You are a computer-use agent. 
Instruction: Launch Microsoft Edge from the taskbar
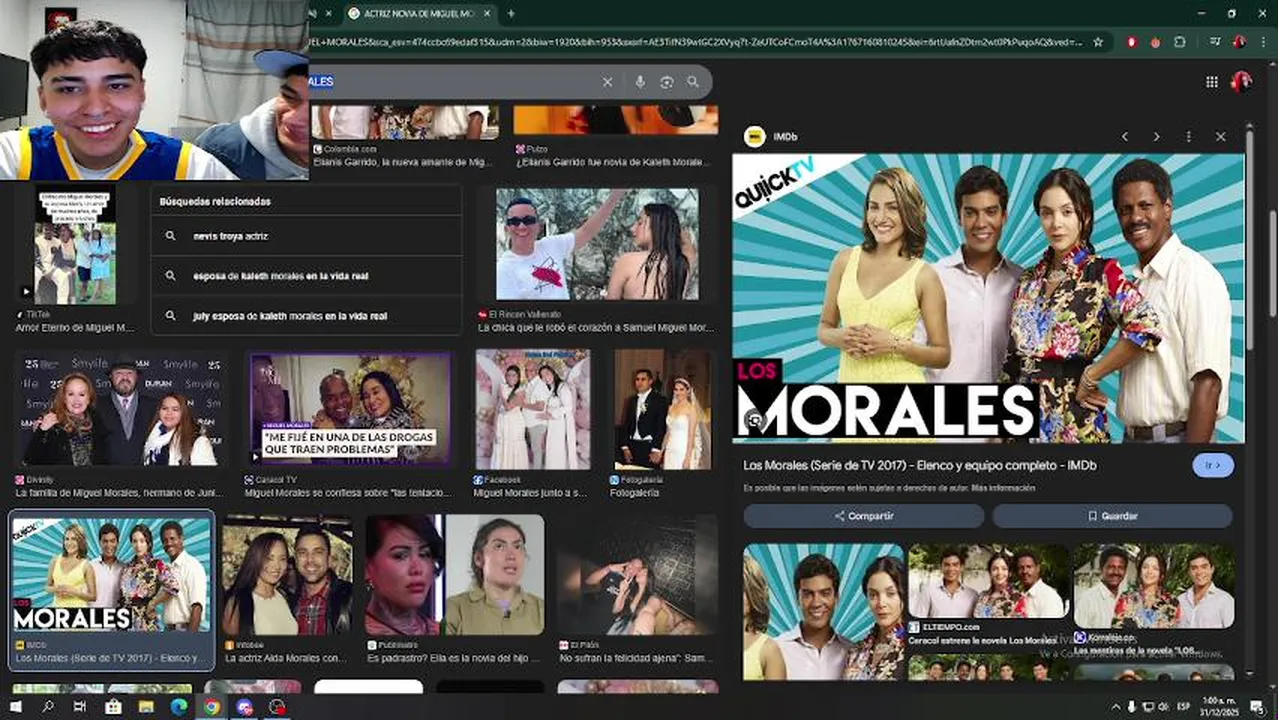pos(179,707)
